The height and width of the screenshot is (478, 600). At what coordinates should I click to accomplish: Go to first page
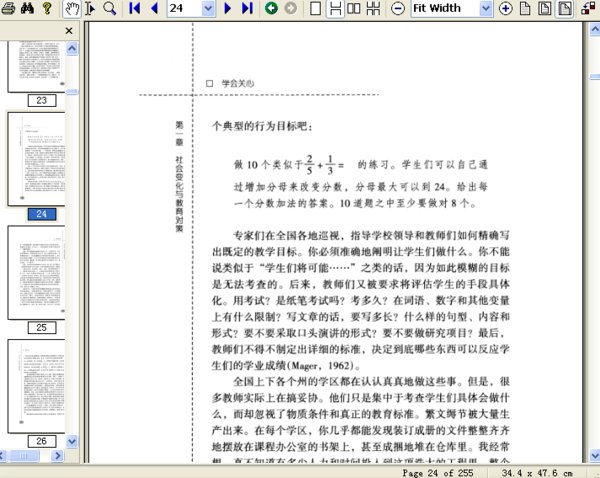[x=134, y=8]
